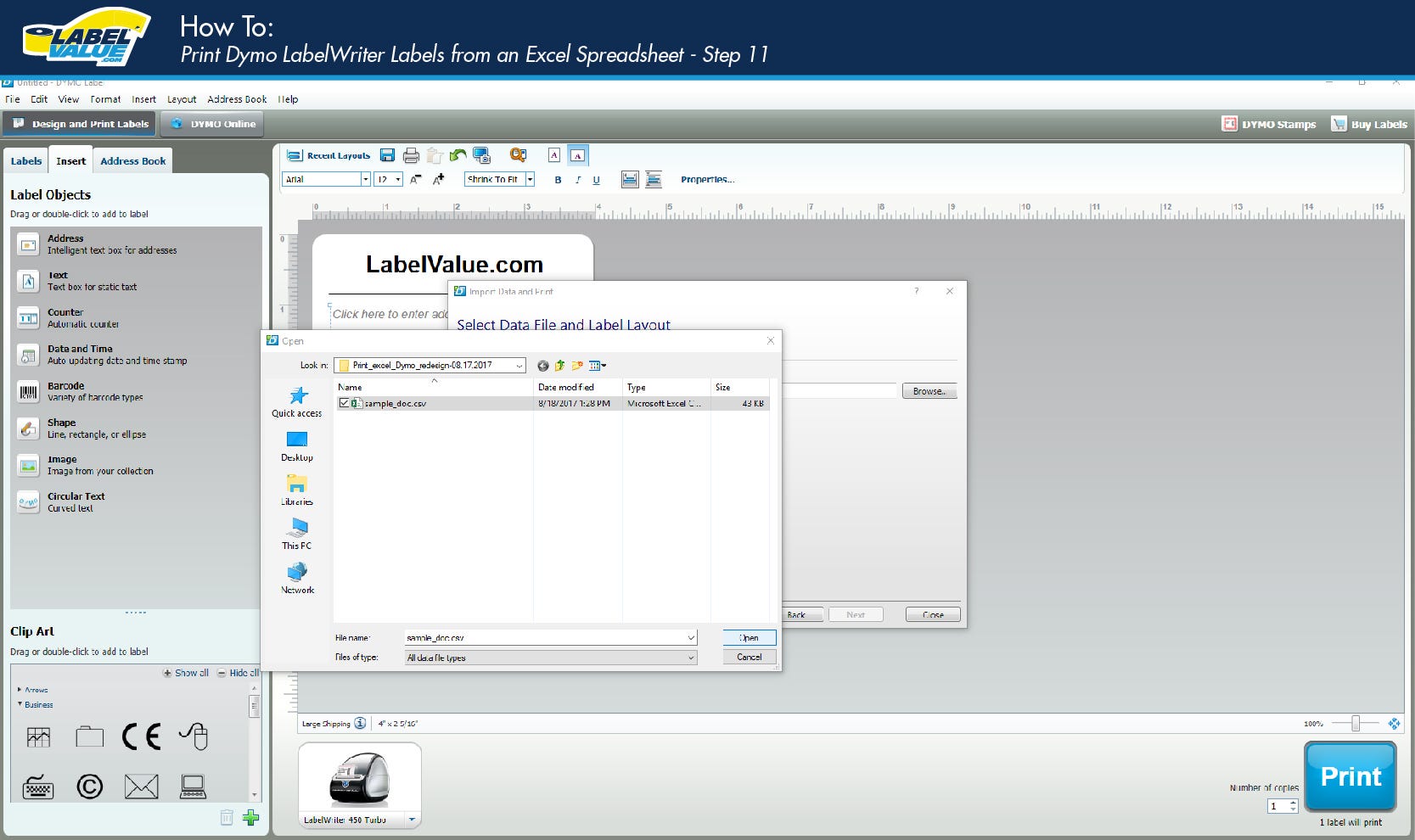Viewport: 1415px width, 840px height.
Task: Toggle the sample_doc.csv file checkbox
Action: [344, 403]
